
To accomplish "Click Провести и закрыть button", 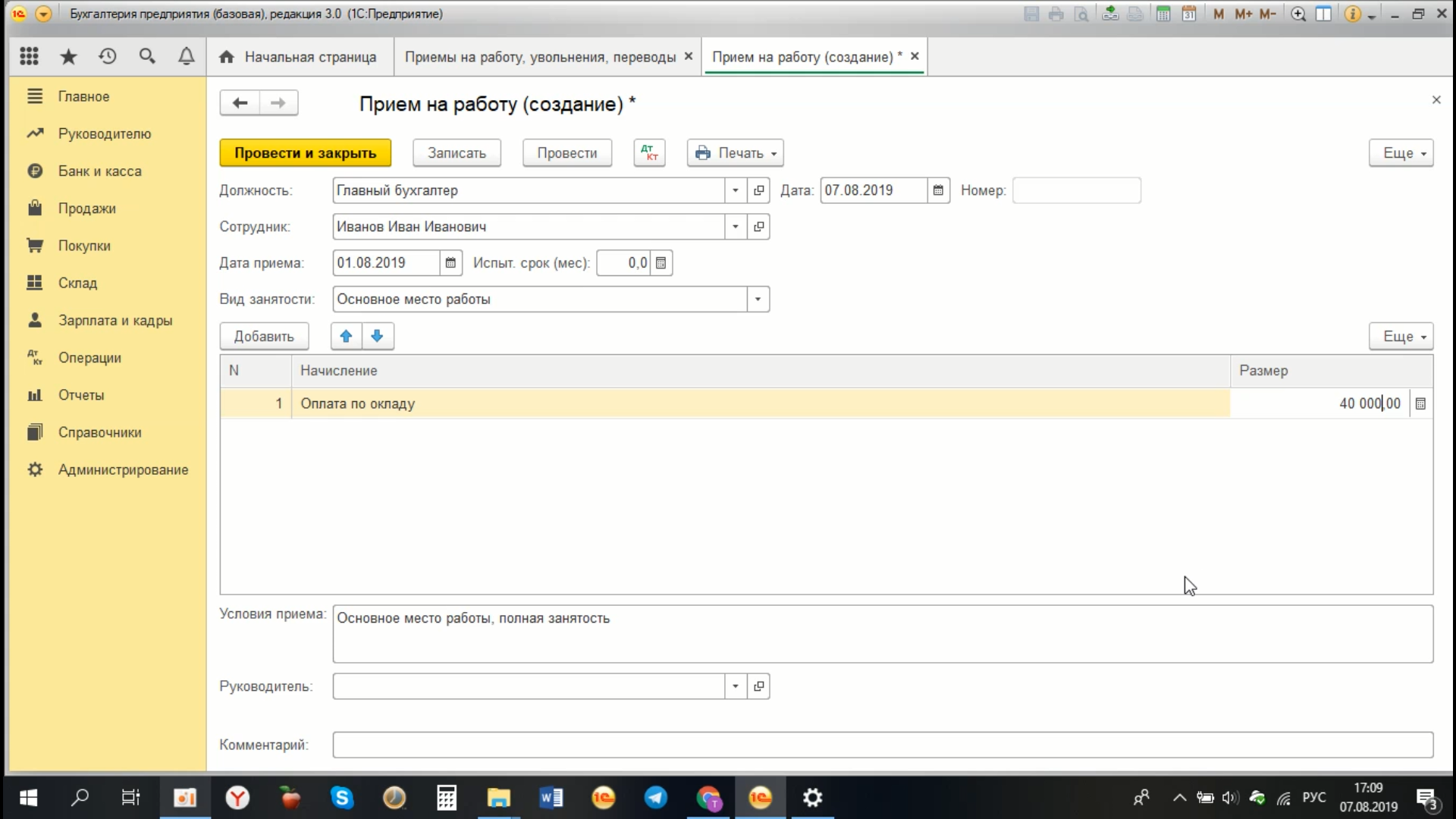I will (305, 153).
